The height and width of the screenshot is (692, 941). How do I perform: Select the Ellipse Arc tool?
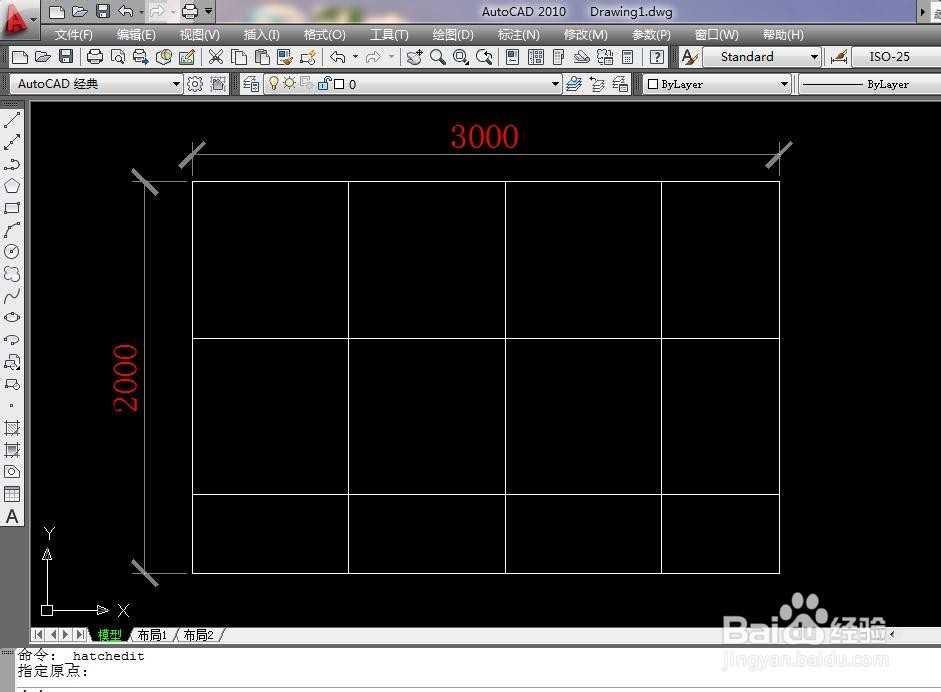(12, 340)
